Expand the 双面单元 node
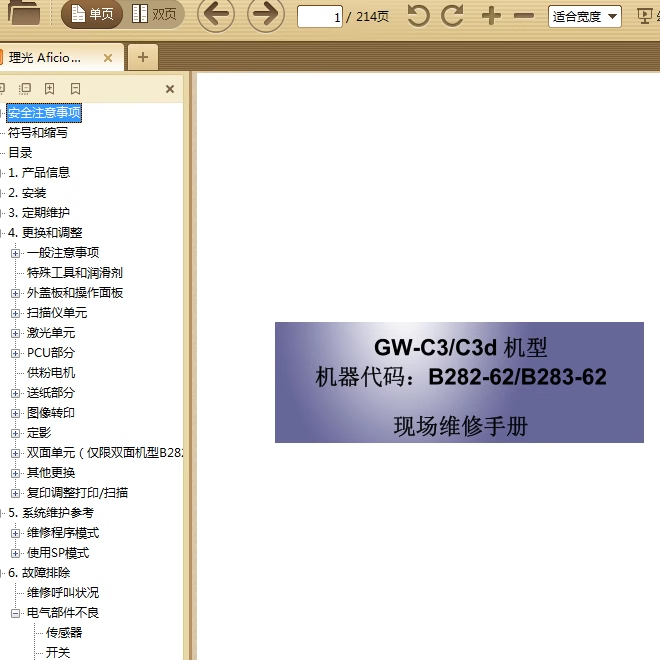660x660 pixels. (15, 453)
